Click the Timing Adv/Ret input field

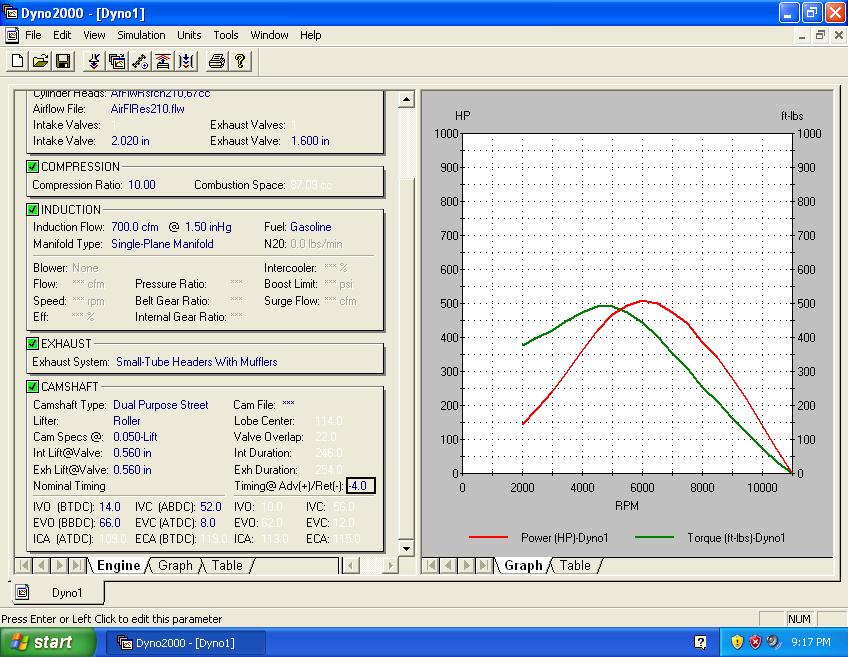(360, 486)
